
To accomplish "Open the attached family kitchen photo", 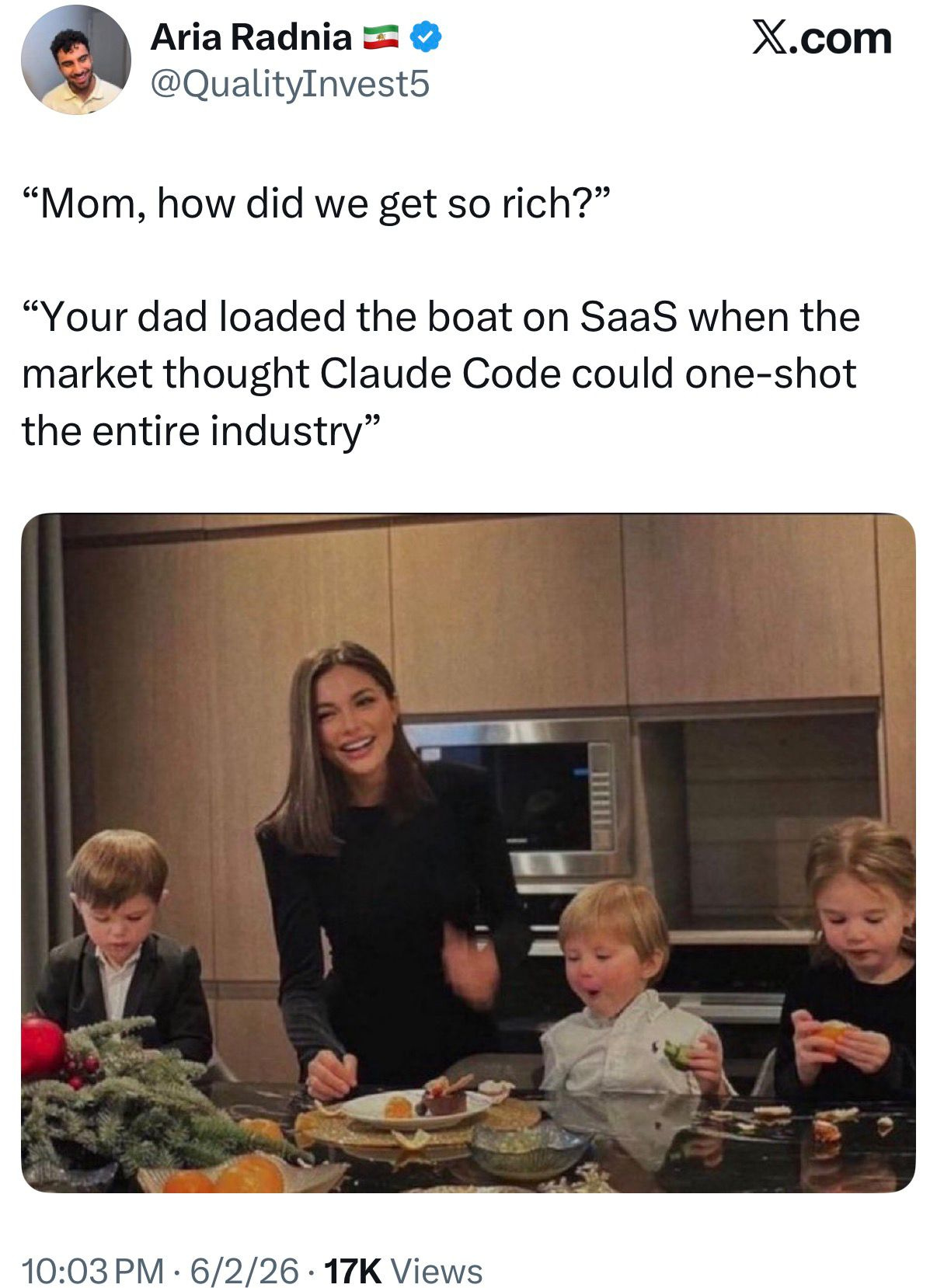I will click(x=468, y=852).
